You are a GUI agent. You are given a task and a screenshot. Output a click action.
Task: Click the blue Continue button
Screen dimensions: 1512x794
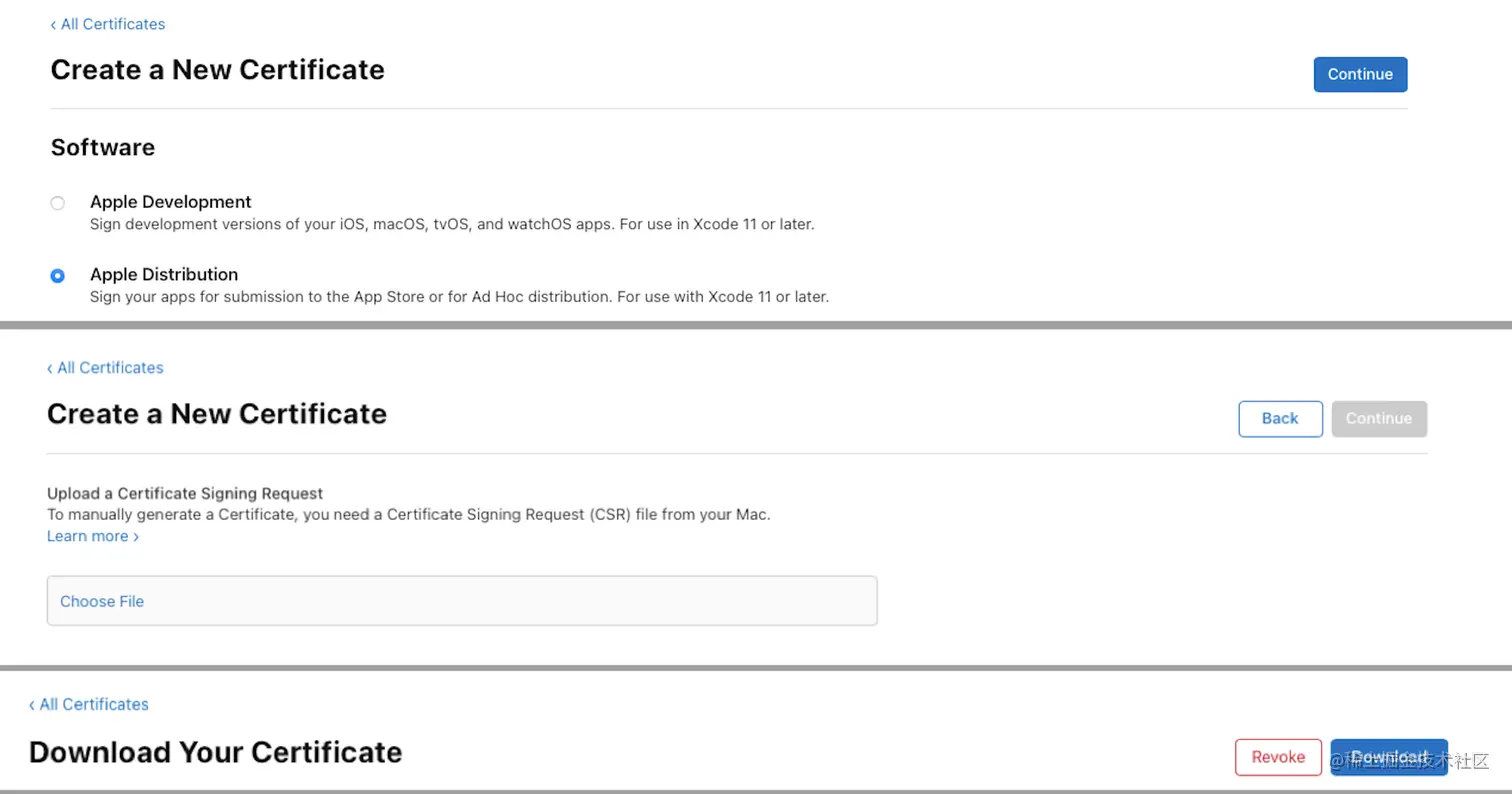pyautogui.click(x=1360, y=74)
